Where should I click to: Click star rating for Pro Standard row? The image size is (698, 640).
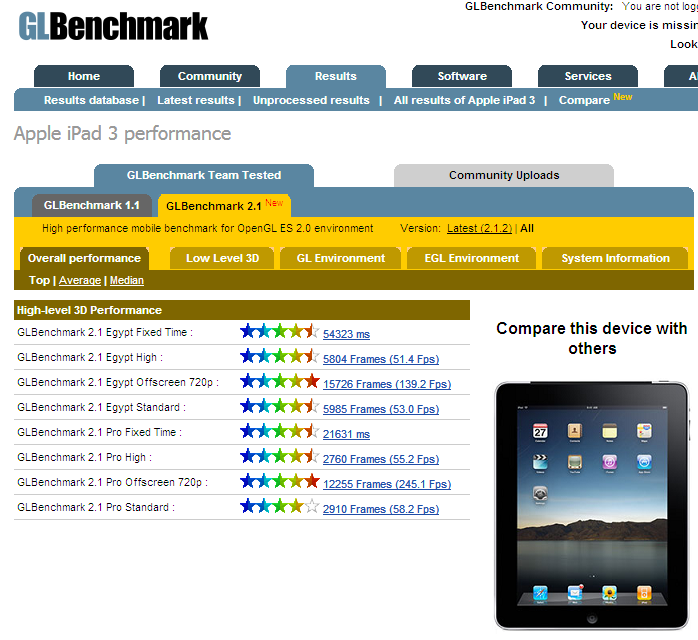click(279, 508)
